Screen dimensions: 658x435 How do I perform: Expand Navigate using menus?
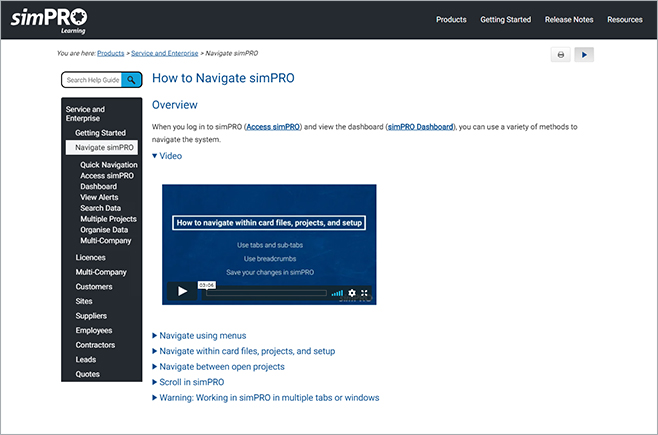tap(199, 336)
